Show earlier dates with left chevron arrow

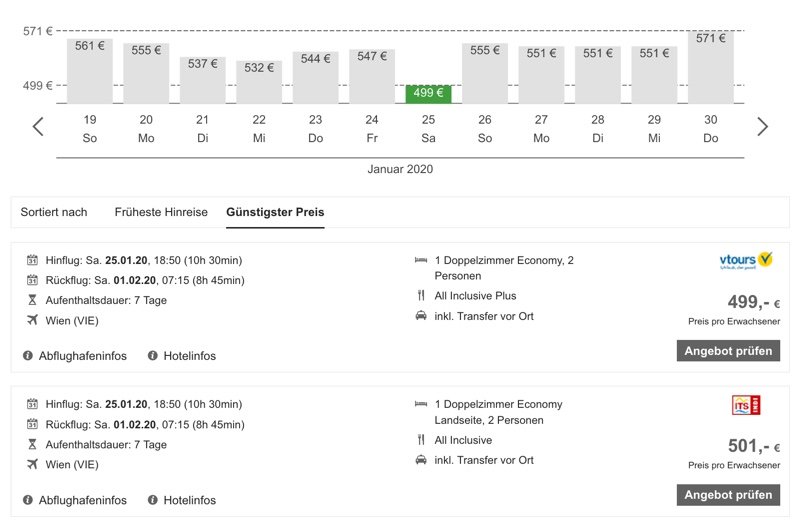(38, 127)
